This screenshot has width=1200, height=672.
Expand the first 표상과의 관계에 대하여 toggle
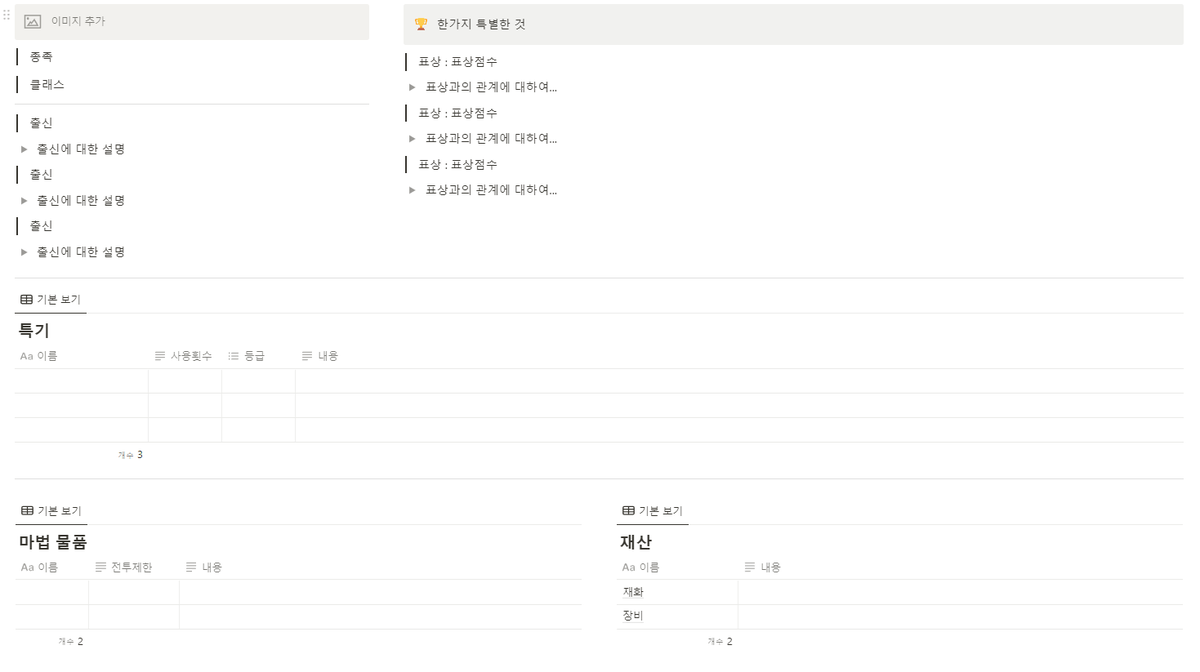pos(412,87)
